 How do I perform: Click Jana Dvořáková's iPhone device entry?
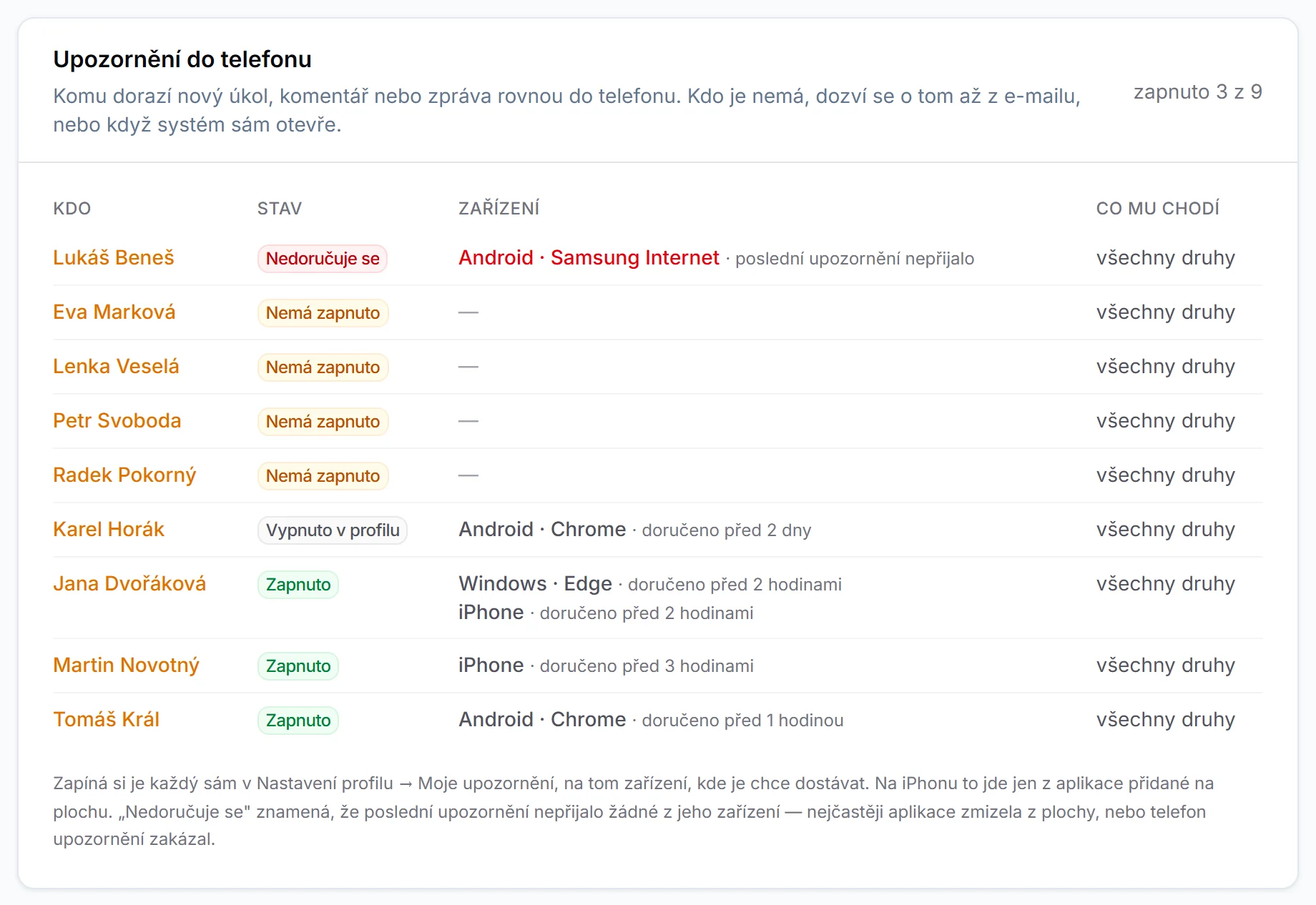click(491, 613)
